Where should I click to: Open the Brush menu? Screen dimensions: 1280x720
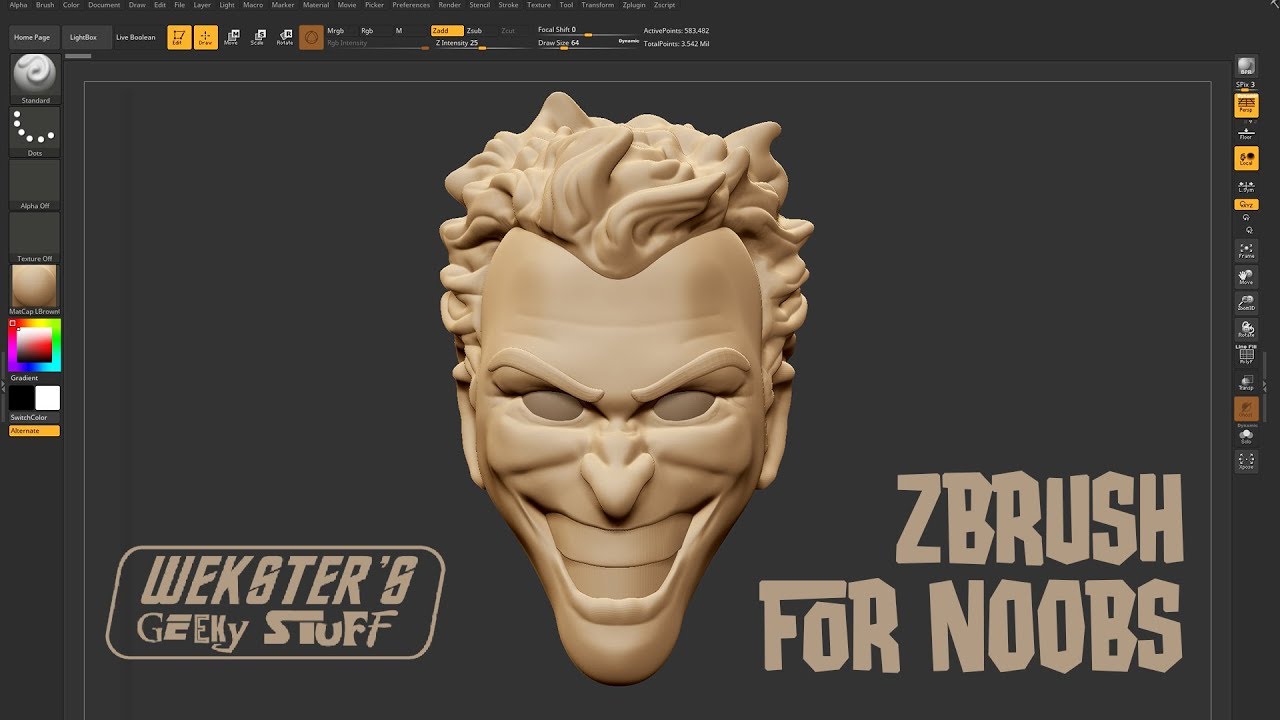[45, 5]
